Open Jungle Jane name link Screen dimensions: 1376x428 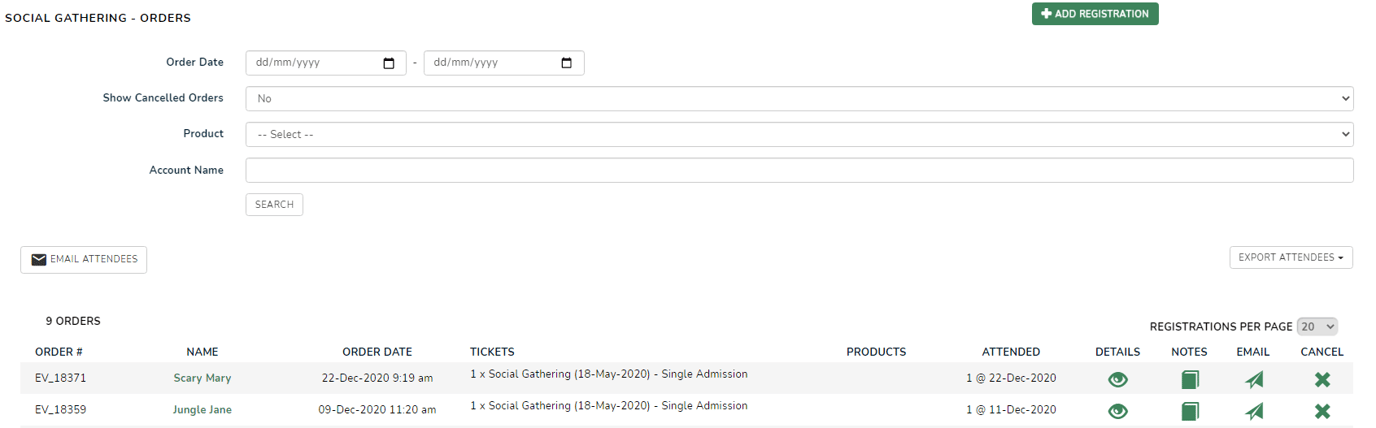[202, 410]
